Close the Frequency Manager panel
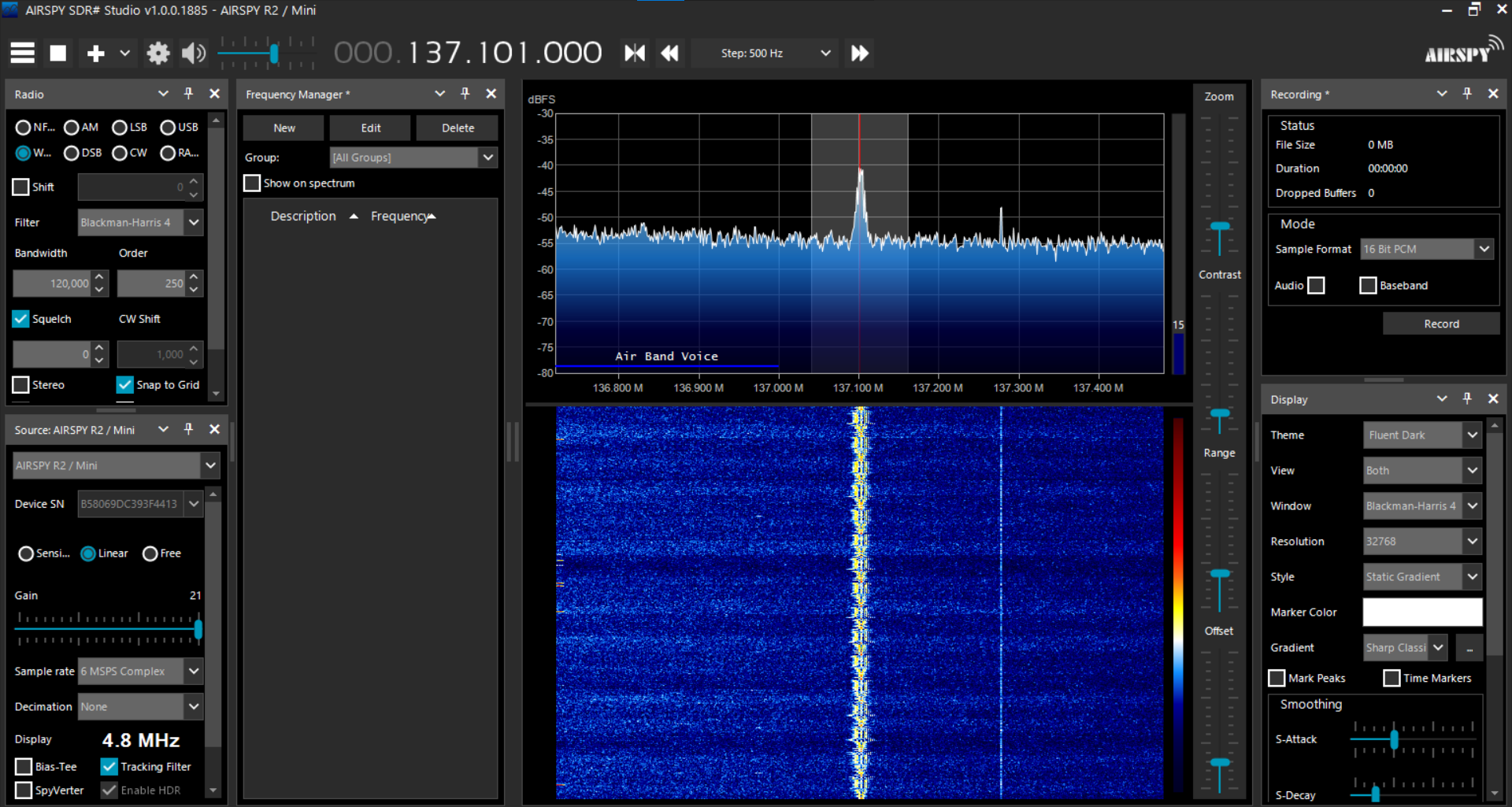This screenshot has width=1512, height=807. coord(491,94)
